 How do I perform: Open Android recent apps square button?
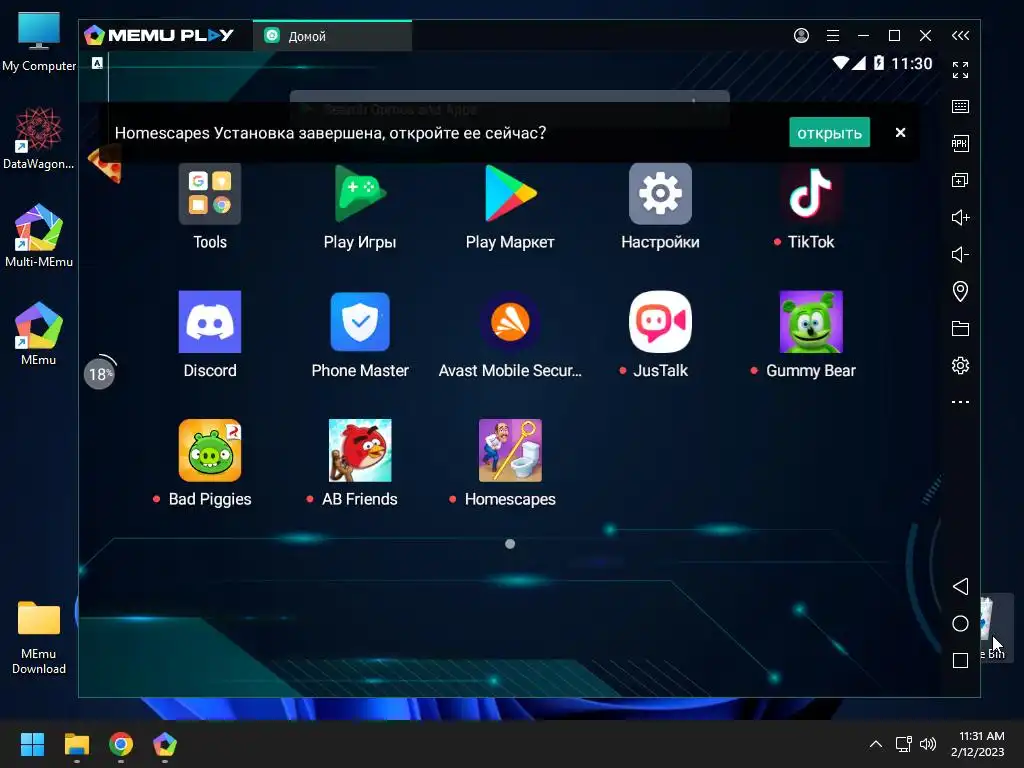pyautogui.click(x=960, y=660)
